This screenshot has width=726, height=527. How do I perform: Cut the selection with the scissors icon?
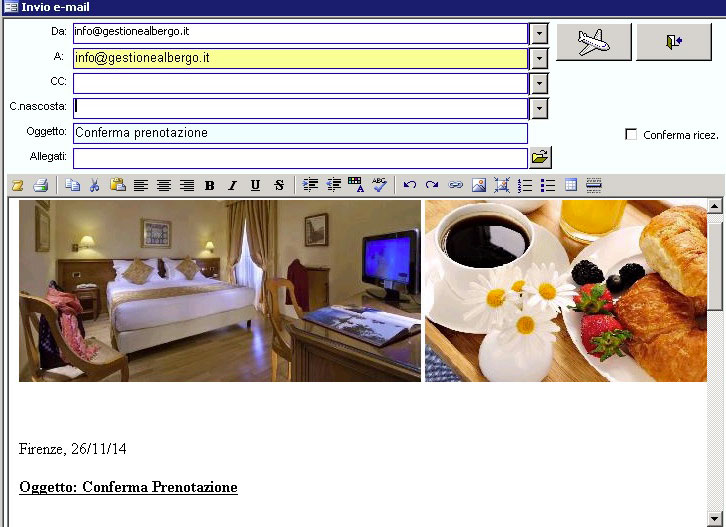[94, 185]
